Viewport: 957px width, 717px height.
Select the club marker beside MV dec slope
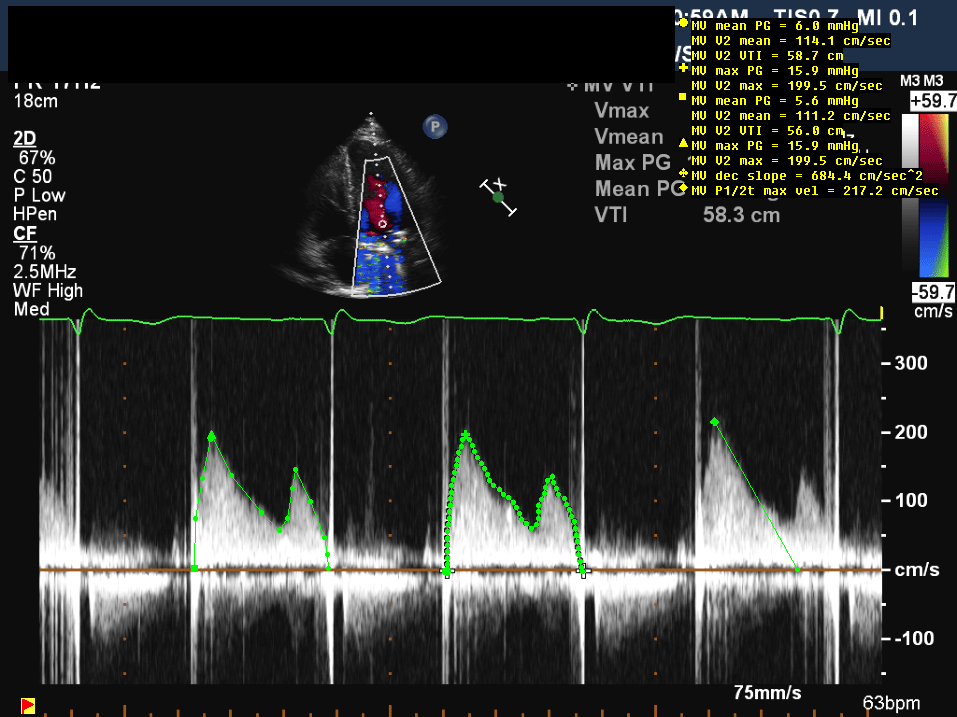[682, 175]
